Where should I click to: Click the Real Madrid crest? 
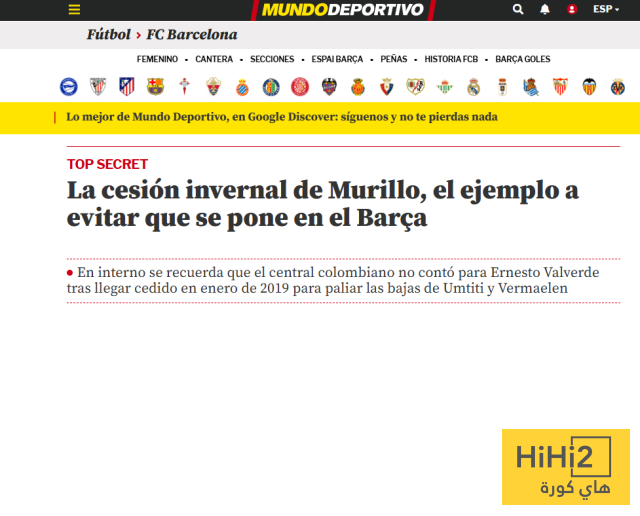pos(474,86)
